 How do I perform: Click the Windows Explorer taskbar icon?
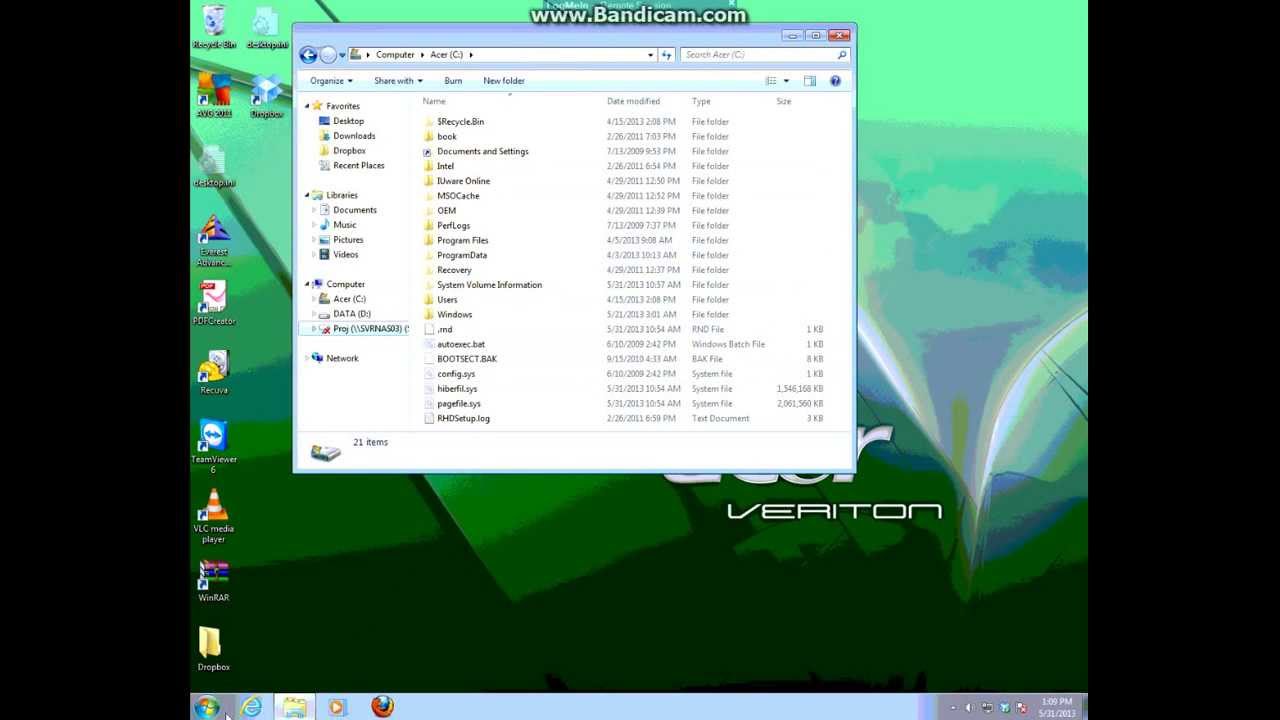[x=294, y=707]
